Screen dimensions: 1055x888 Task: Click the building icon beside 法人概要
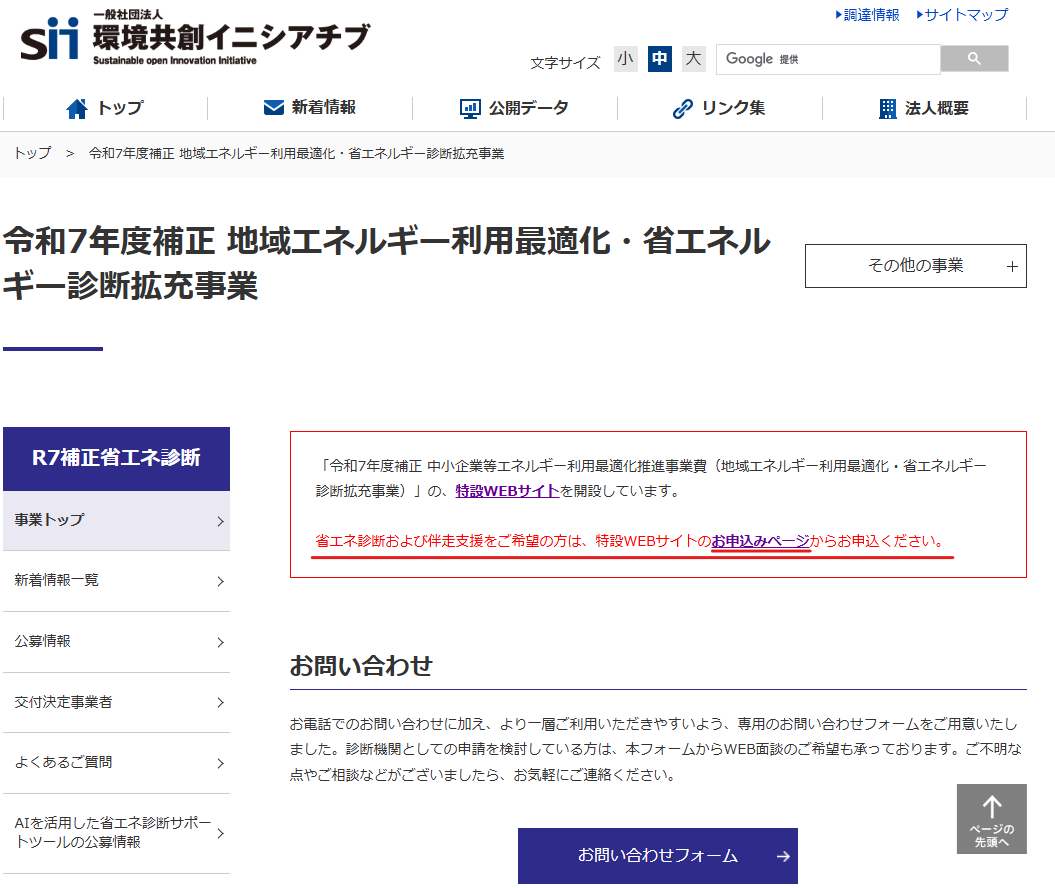[x=887, y=108]
